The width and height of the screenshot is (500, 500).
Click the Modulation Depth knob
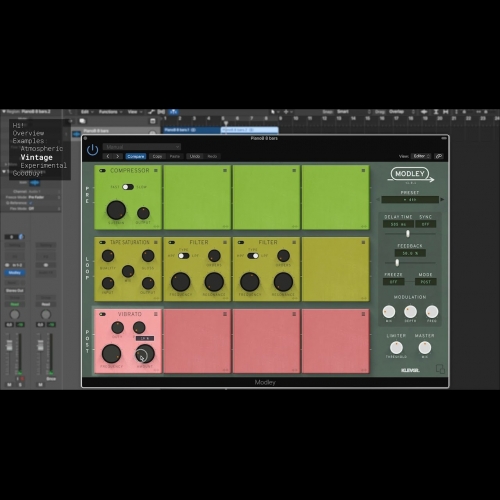click(410, 312)
